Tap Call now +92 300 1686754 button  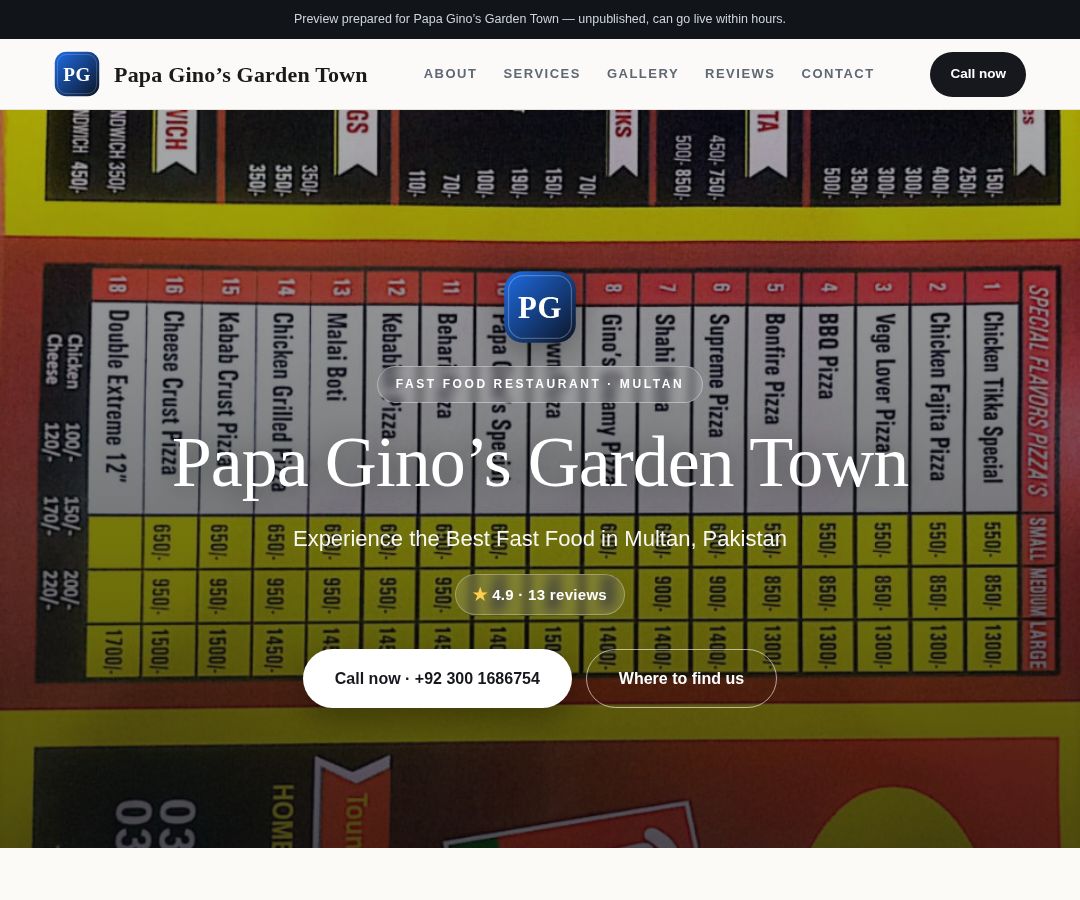(437, 678)
